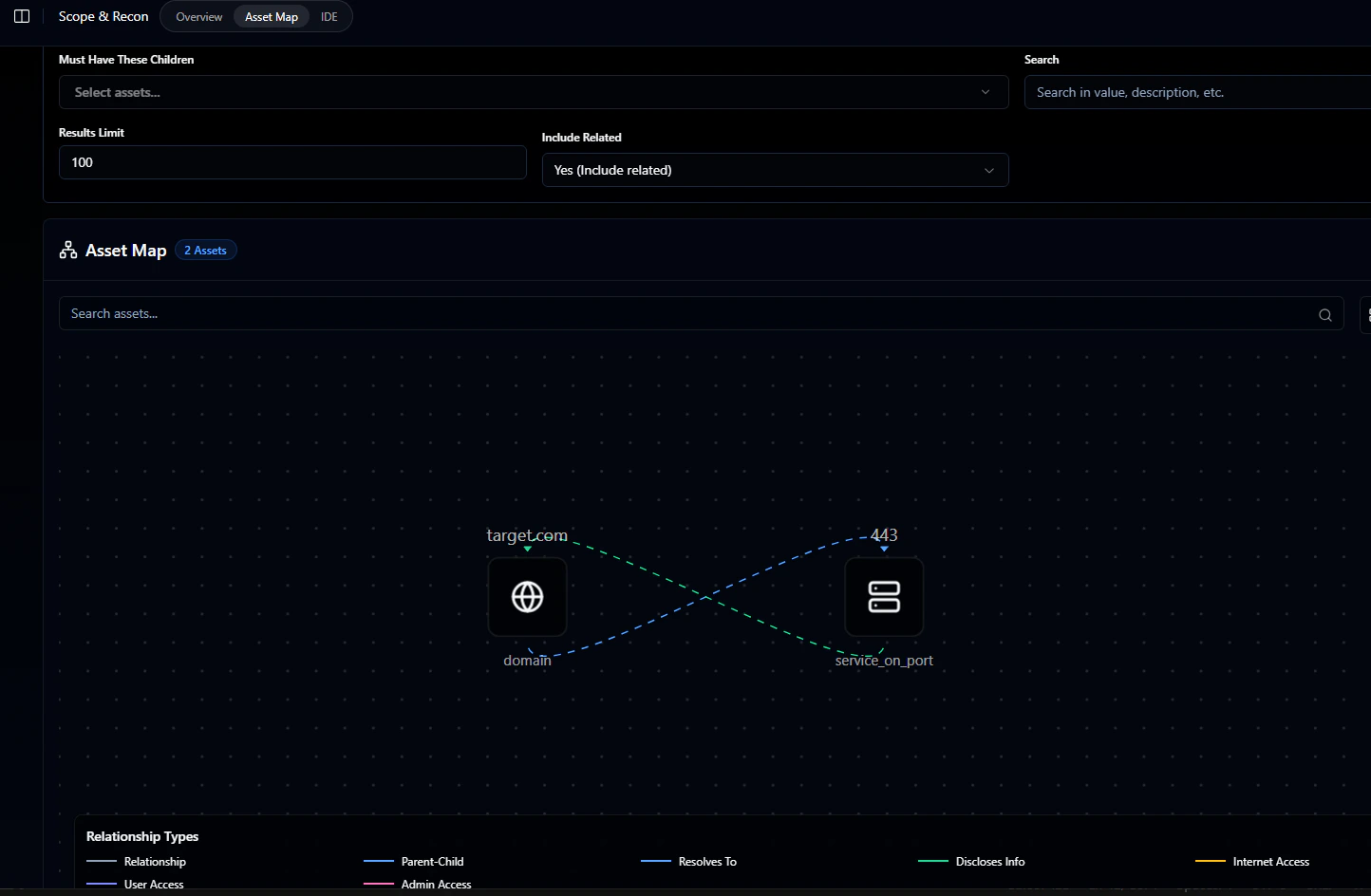The height and width of the screenshot is (896, 1371).
Task: Open the Select assets dropdown
Action: click(x=534, y=92)
